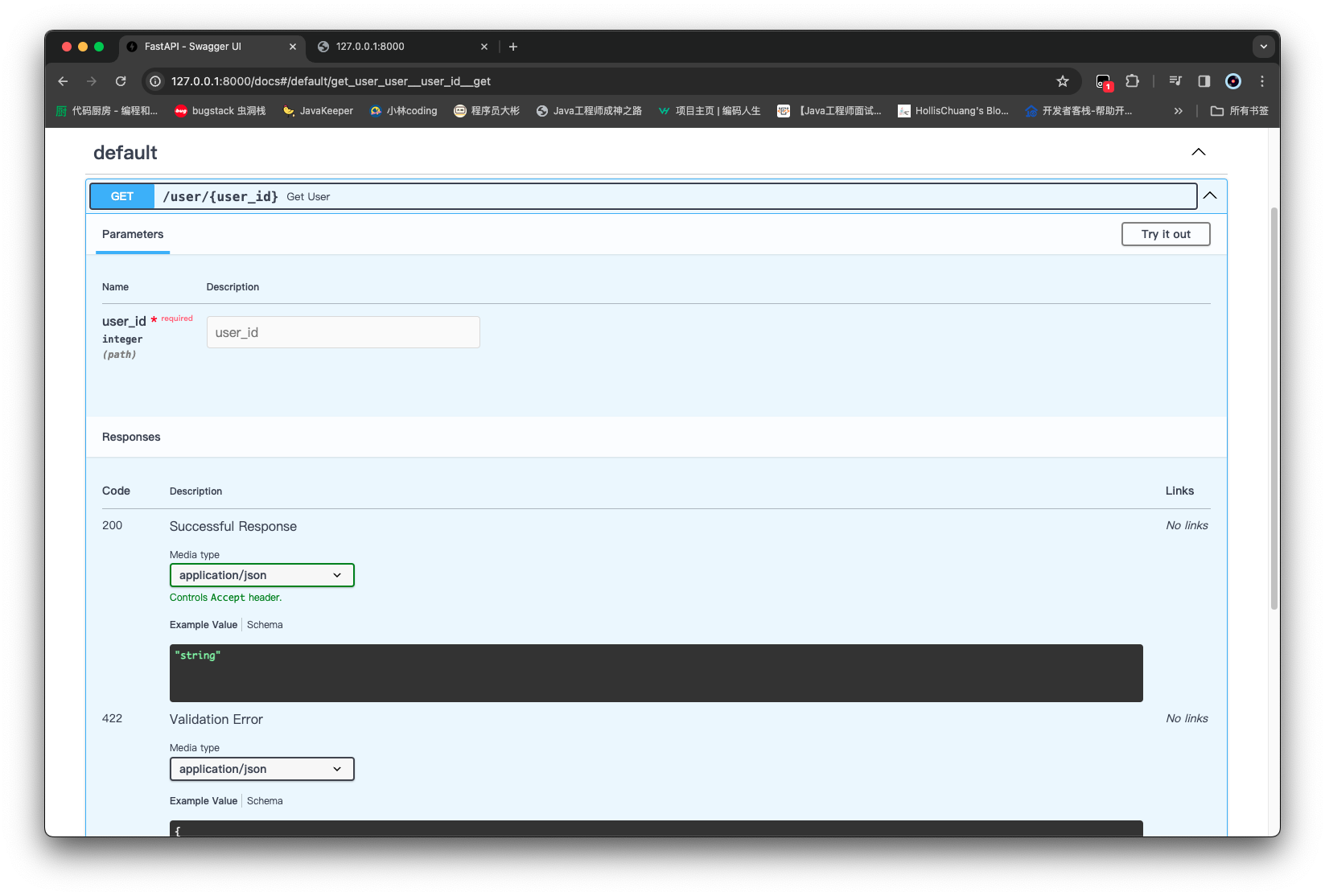Screen dimensions: 1325x896
Task: Click the 200 response code
Action: tap(113, 525)
